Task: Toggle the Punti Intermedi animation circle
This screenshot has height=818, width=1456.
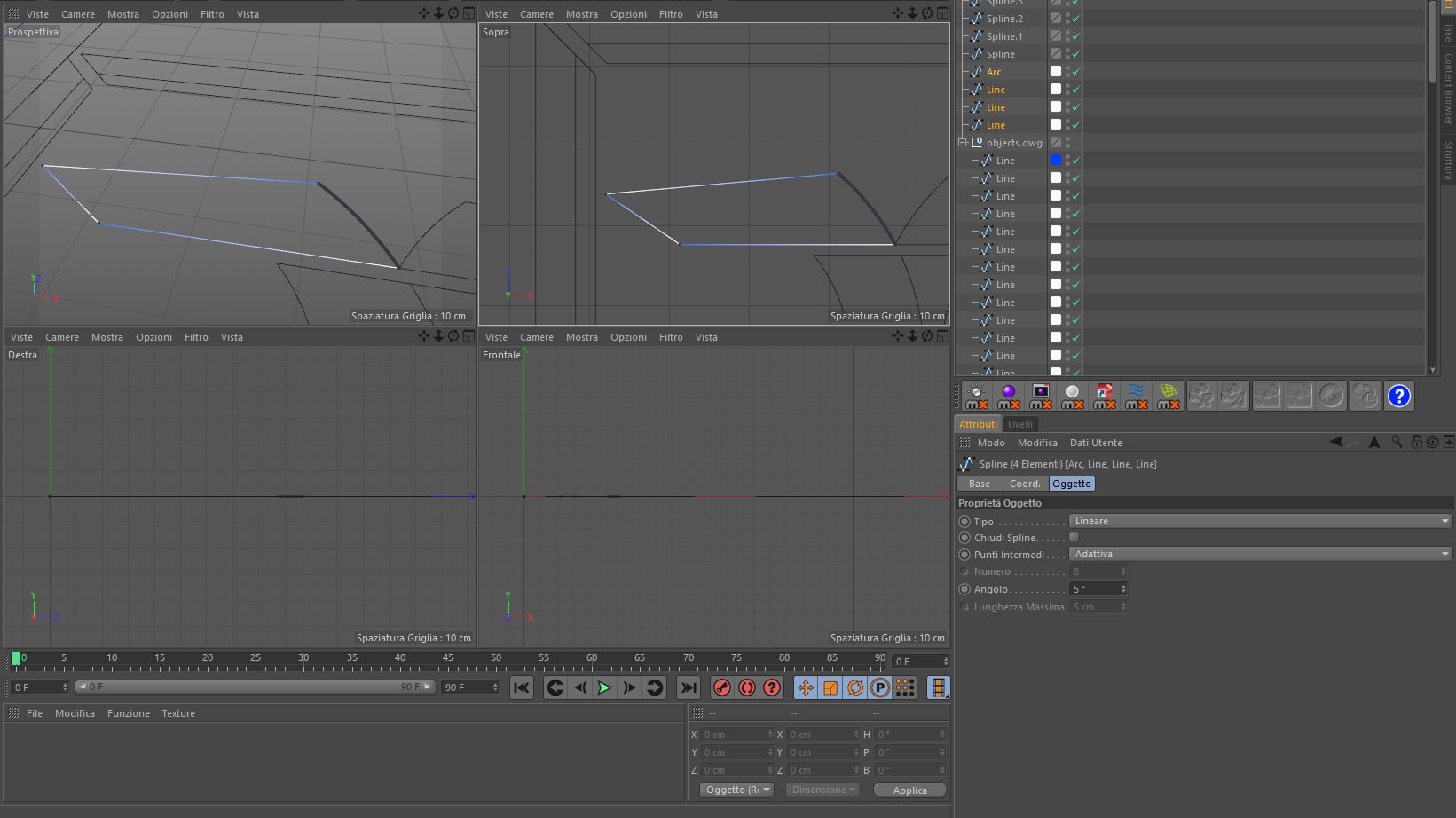Action: (x=964, y=555)
